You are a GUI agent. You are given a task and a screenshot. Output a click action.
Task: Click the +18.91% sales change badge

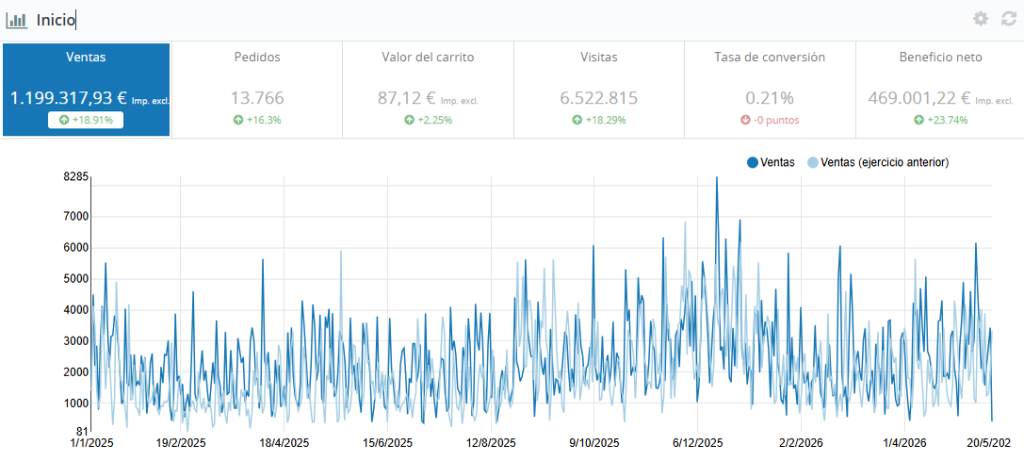(x=86, y=120)
